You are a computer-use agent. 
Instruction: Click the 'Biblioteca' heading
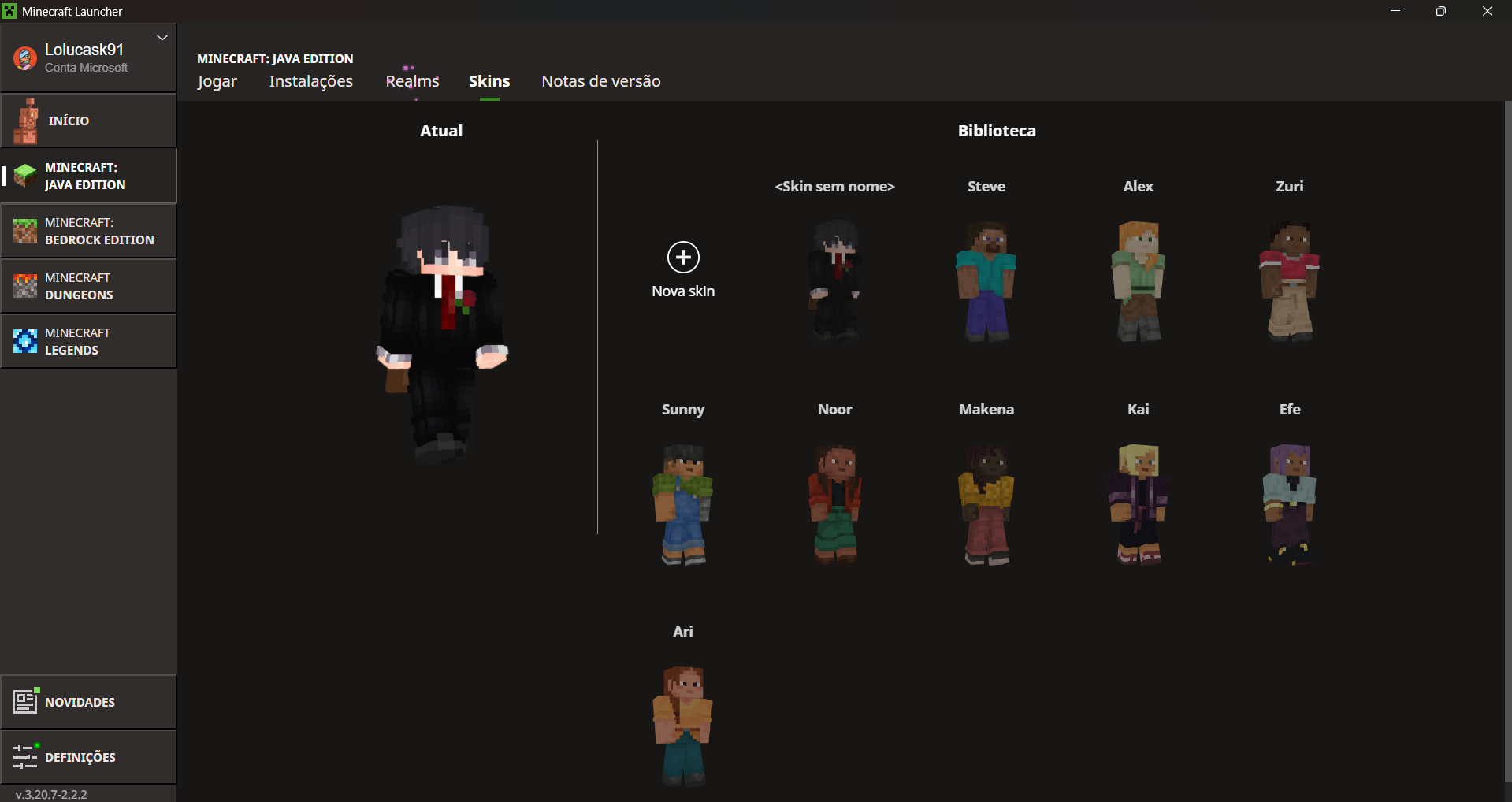click(x=997, y=131)
